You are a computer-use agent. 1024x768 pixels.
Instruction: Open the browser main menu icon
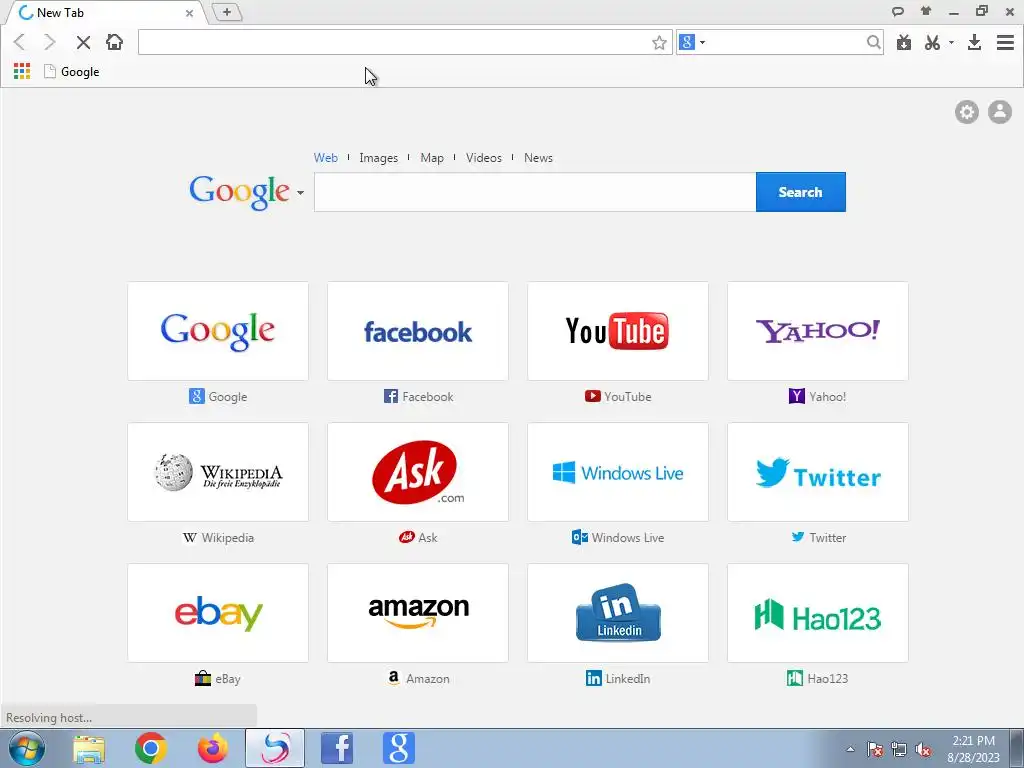tap(1005, 42)
